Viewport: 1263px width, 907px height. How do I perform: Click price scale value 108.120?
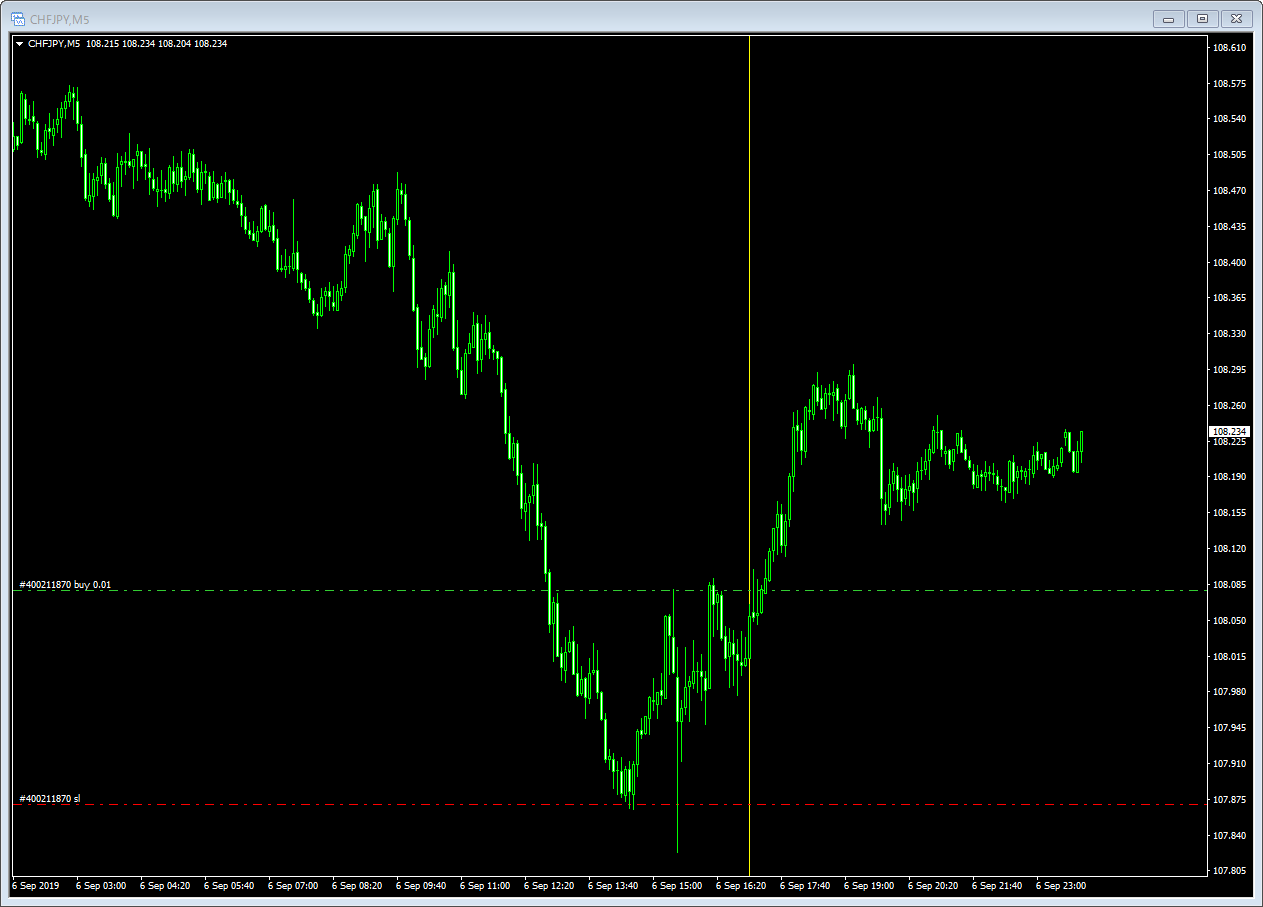point(1229,549)
